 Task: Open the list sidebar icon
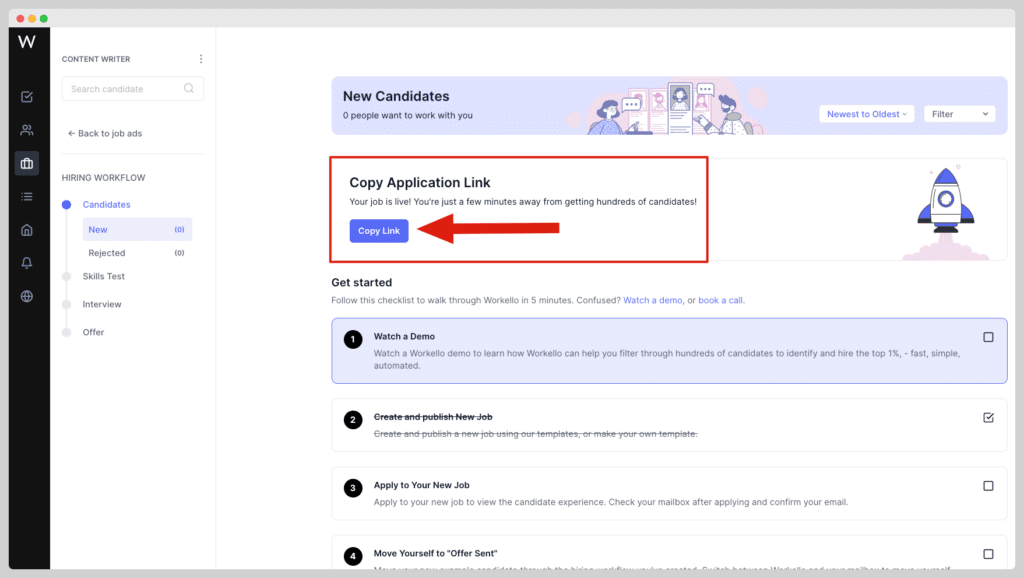(x=27, y=197)
